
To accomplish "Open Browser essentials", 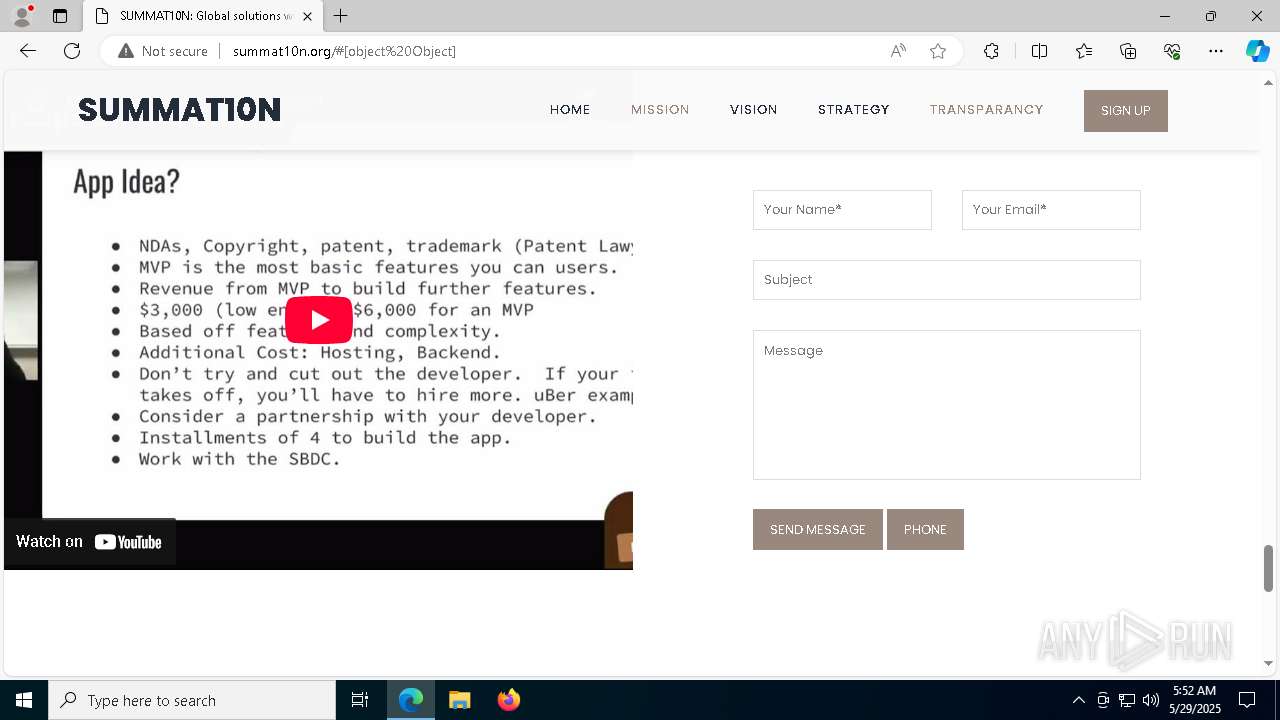I will (1172, 51).
